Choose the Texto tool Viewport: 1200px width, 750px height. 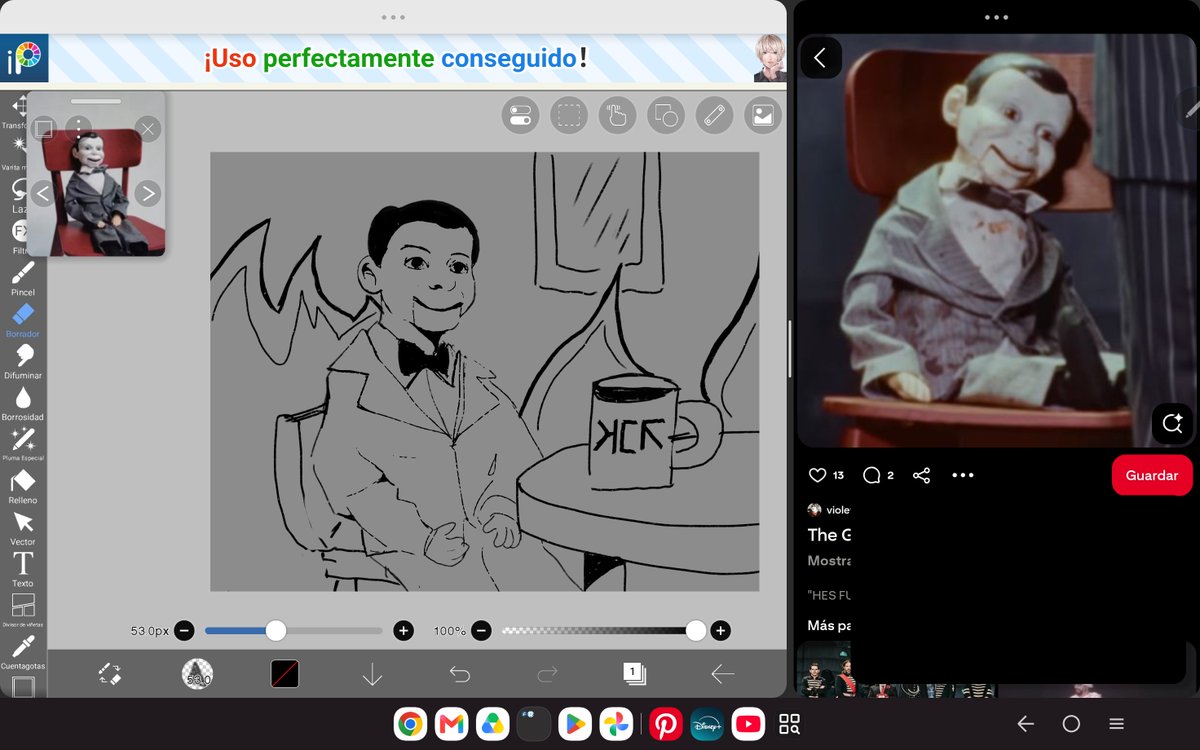click(x=22, y=568)
